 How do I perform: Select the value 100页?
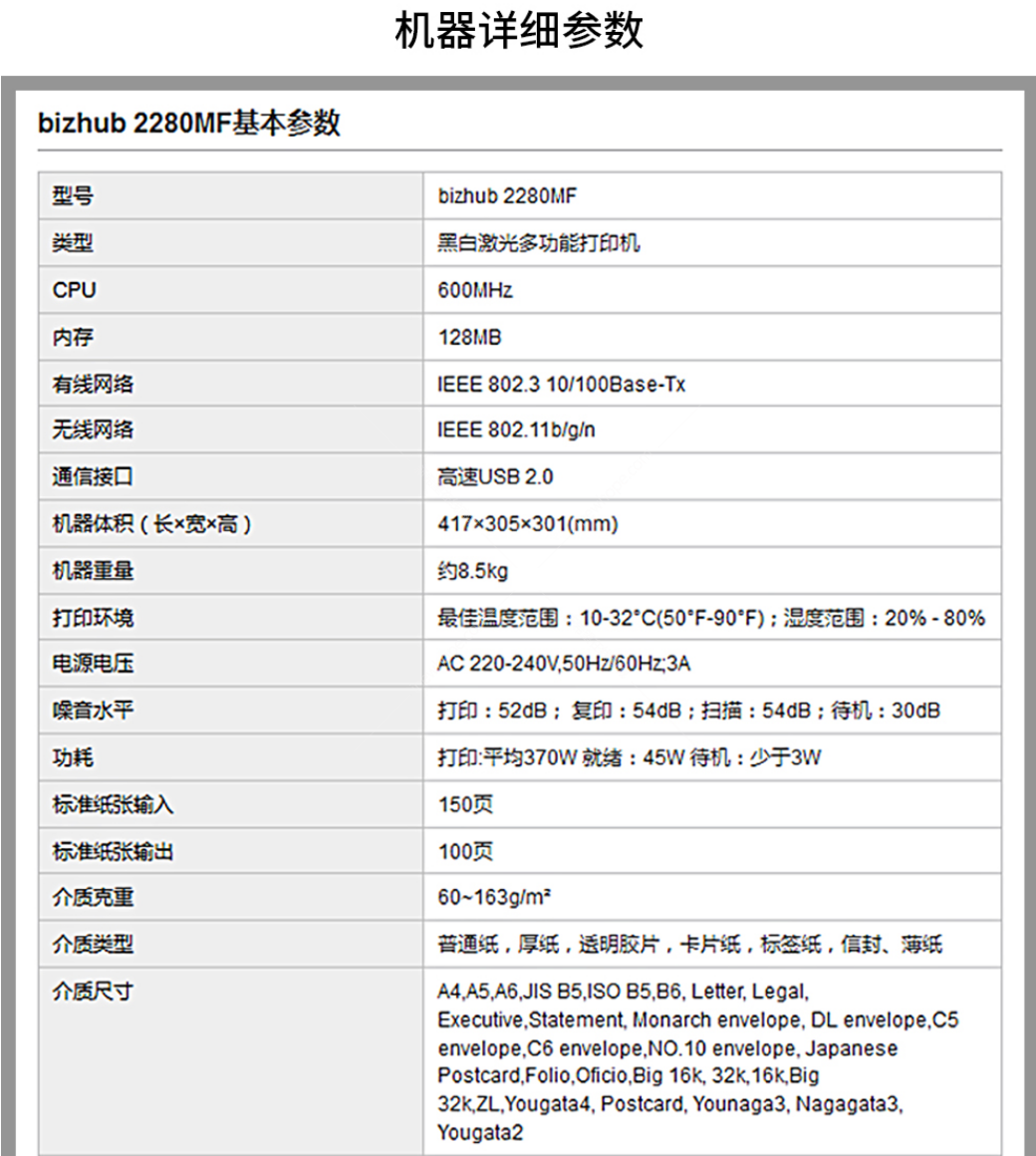[x=465, y=851]
